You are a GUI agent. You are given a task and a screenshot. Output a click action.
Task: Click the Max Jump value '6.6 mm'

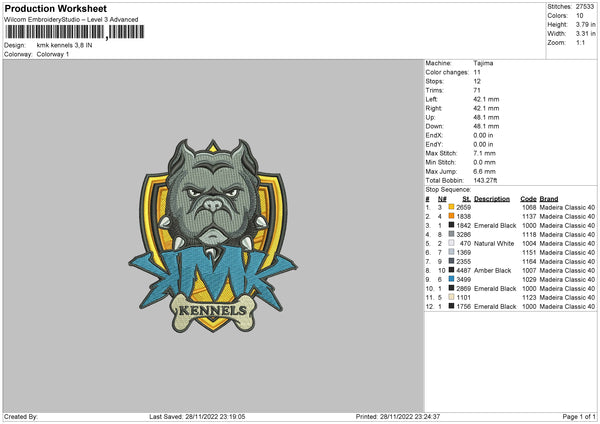[484, 171]
